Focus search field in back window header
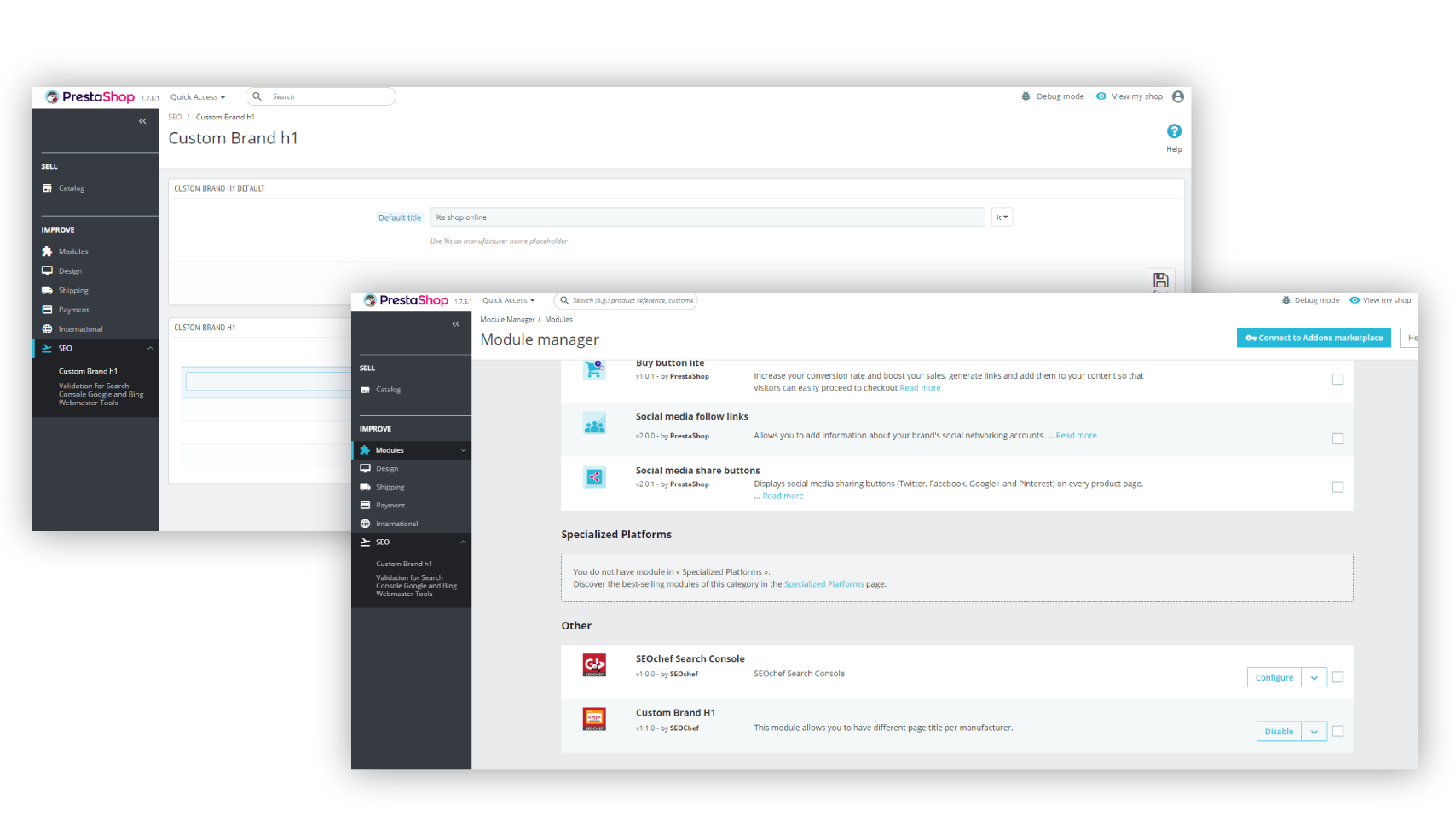 click(321, 96)
